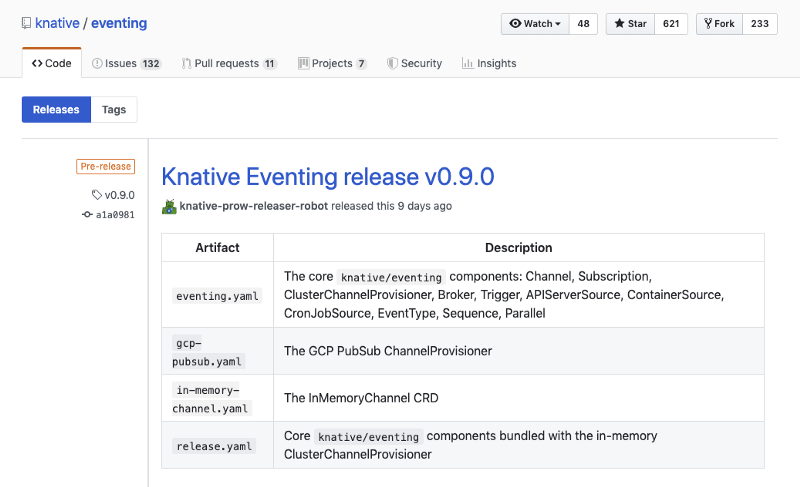The image size is (800, 487).
Task: Click 'The GCP PubSub ChannelProvisioner' description
Action: (388, 351)
